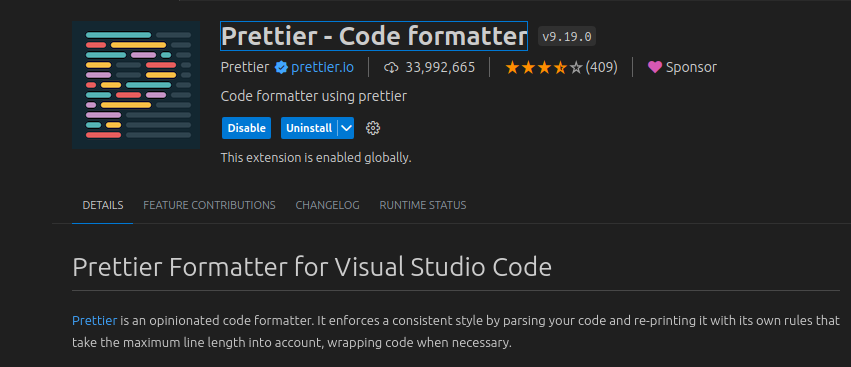Click the star rating icons
This screenshot has height=367, width=851.
click(543, 67)
